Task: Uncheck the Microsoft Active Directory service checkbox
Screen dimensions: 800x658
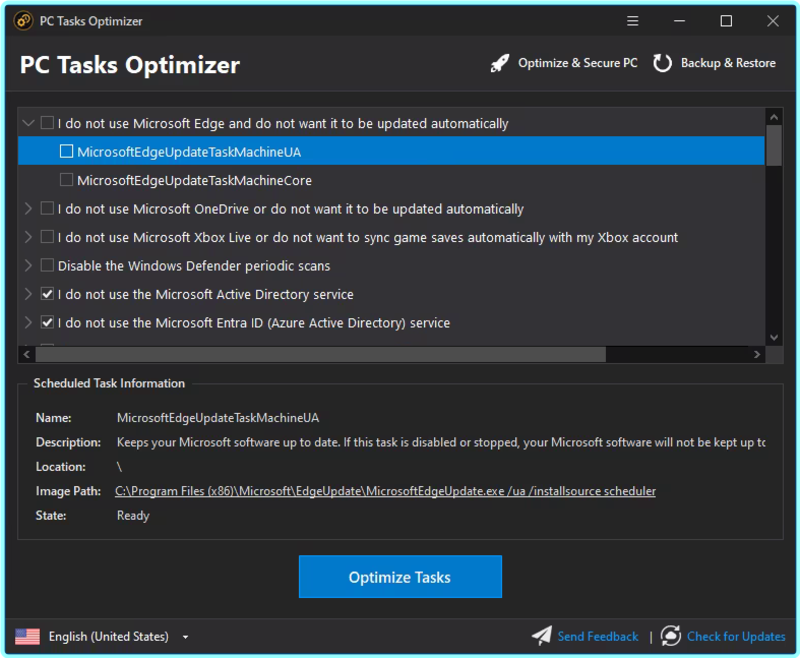Action: pyautogui.click(x=47, y=294)
